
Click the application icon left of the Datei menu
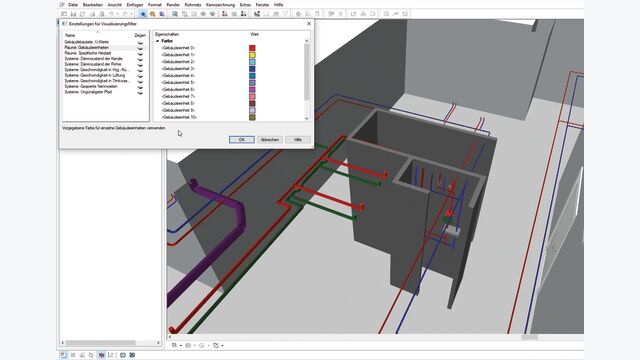tap(62, 4)
